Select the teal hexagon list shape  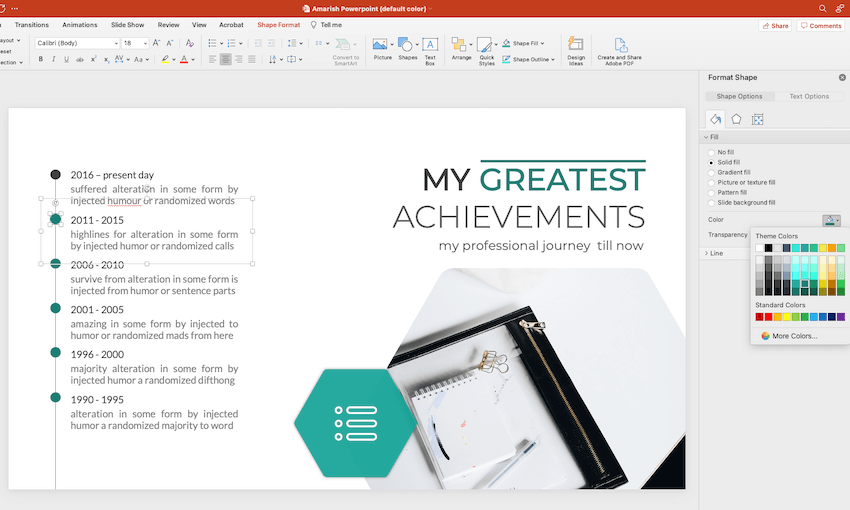point(355,423)
